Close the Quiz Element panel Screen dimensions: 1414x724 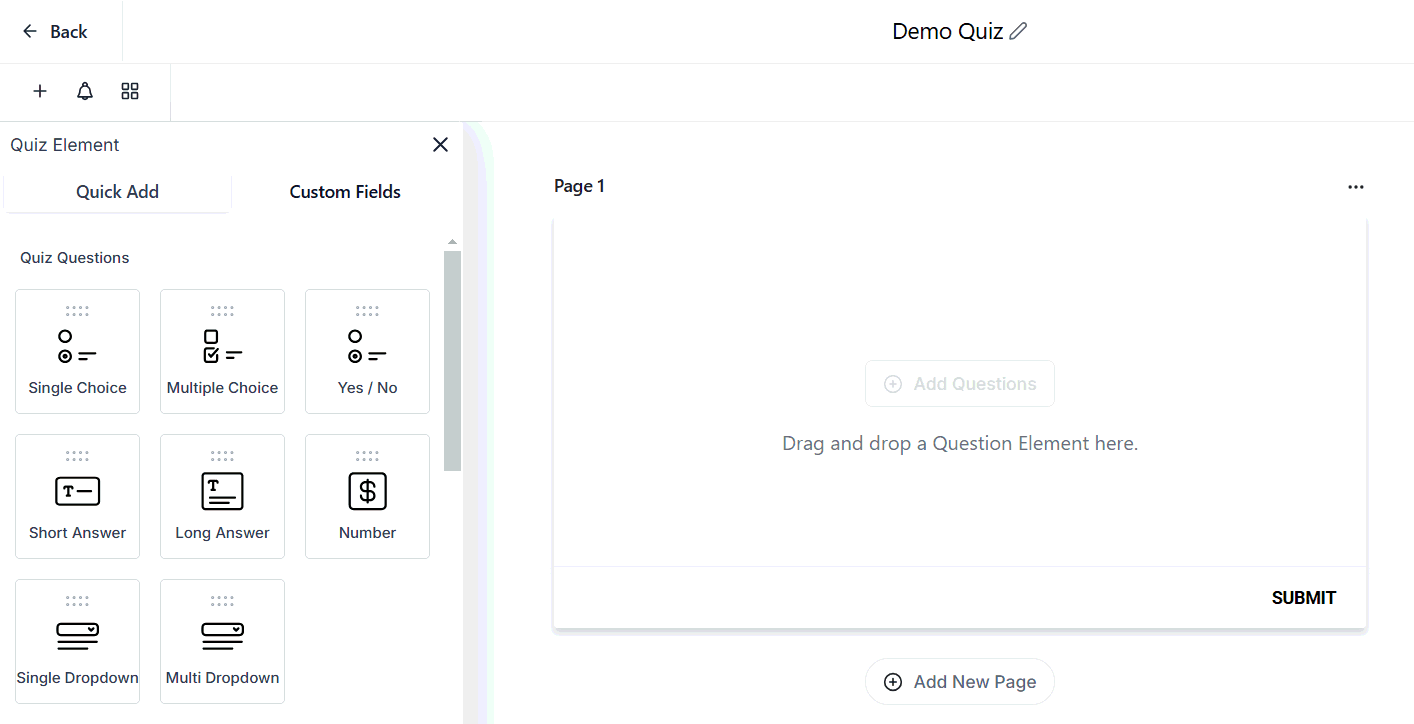(440, 145)
